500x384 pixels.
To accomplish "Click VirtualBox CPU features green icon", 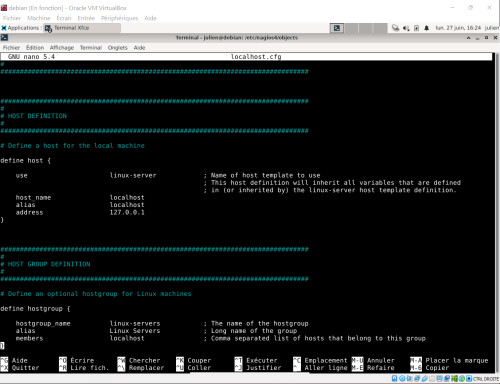I will point(454,379).
